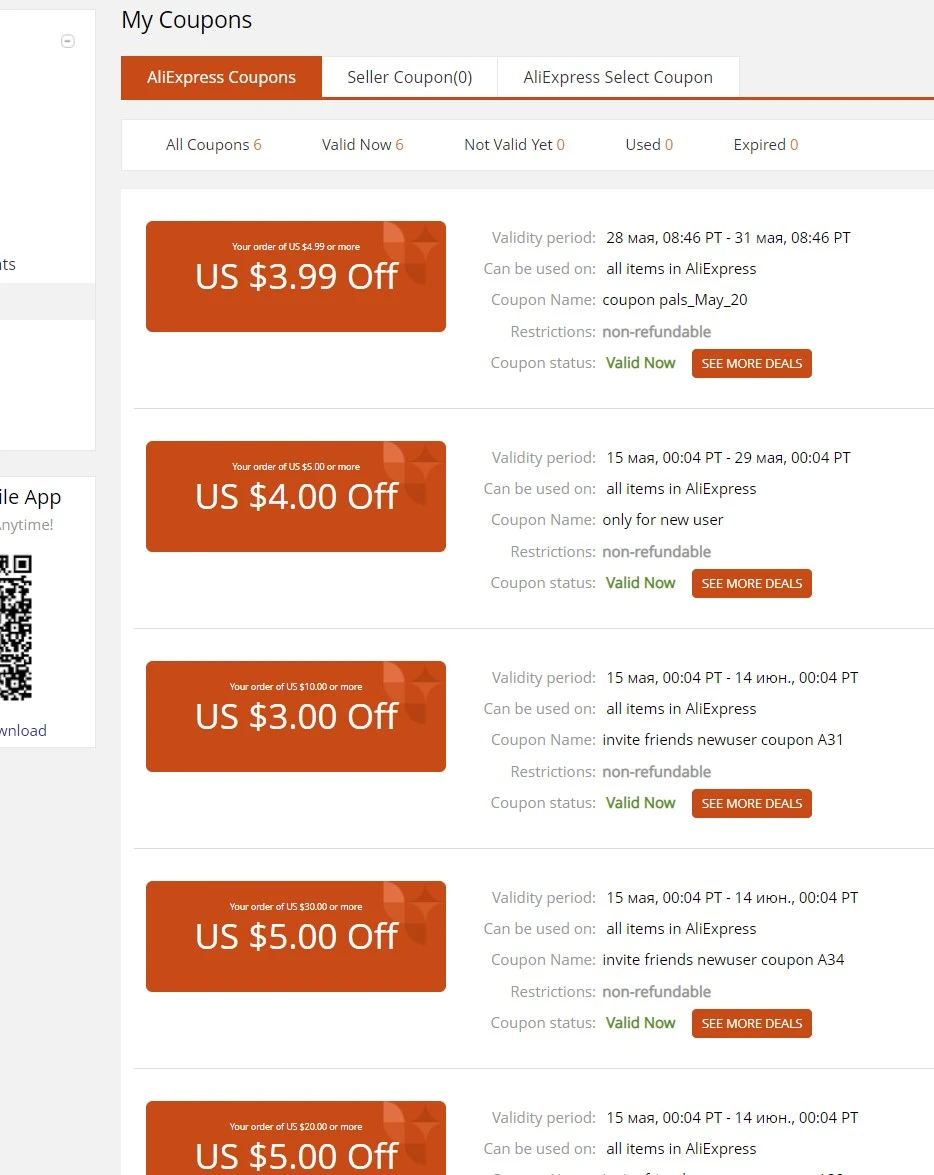Filter by All Coupons 6
The height and width of the screenshot is (1175, 934).
(x=214, y=145)
